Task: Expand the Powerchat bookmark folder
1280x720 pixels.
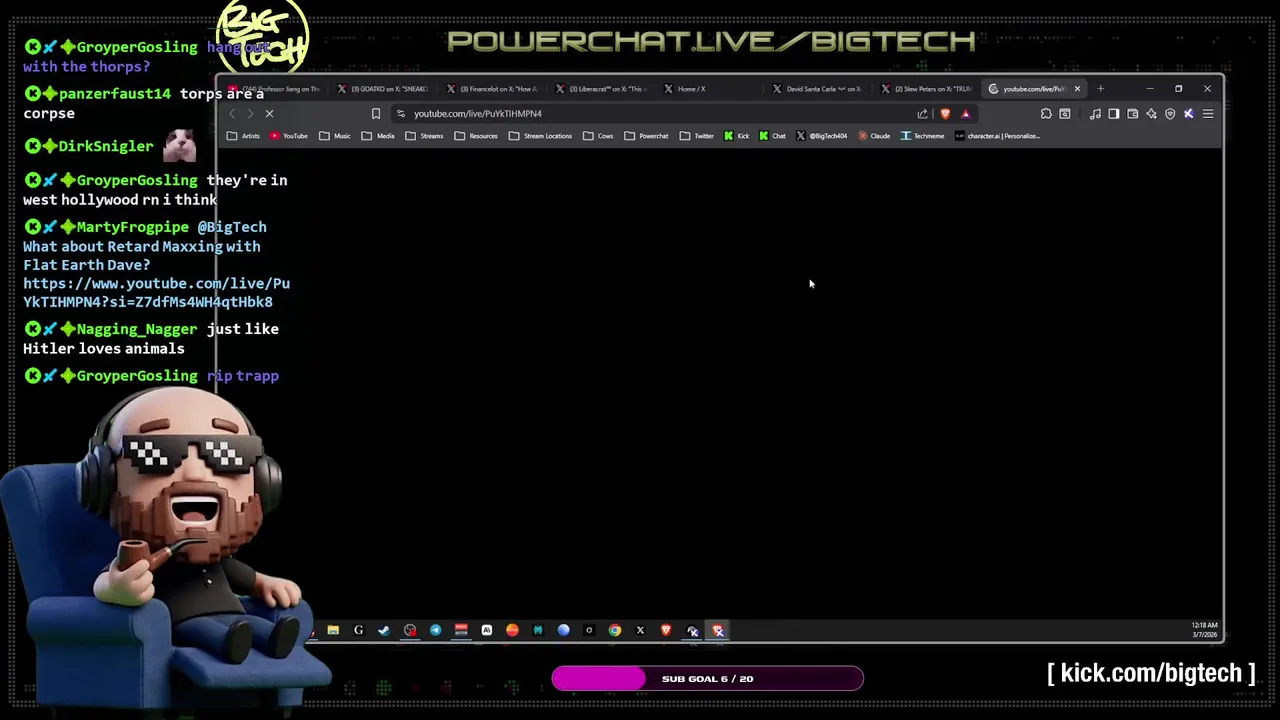Action: [x=646, y=136]
